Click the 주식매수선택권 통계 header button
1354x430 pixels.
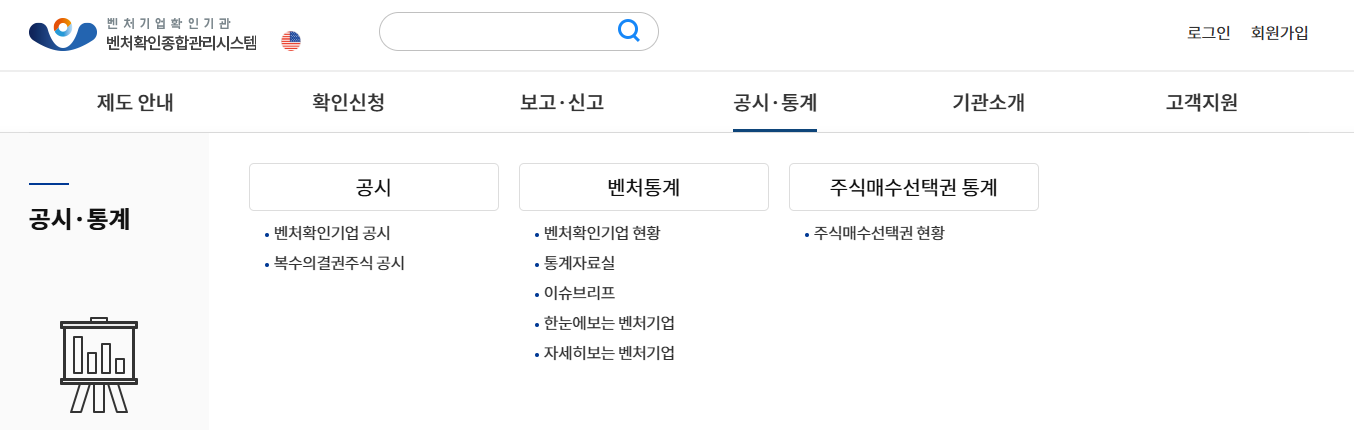[913, 187]
